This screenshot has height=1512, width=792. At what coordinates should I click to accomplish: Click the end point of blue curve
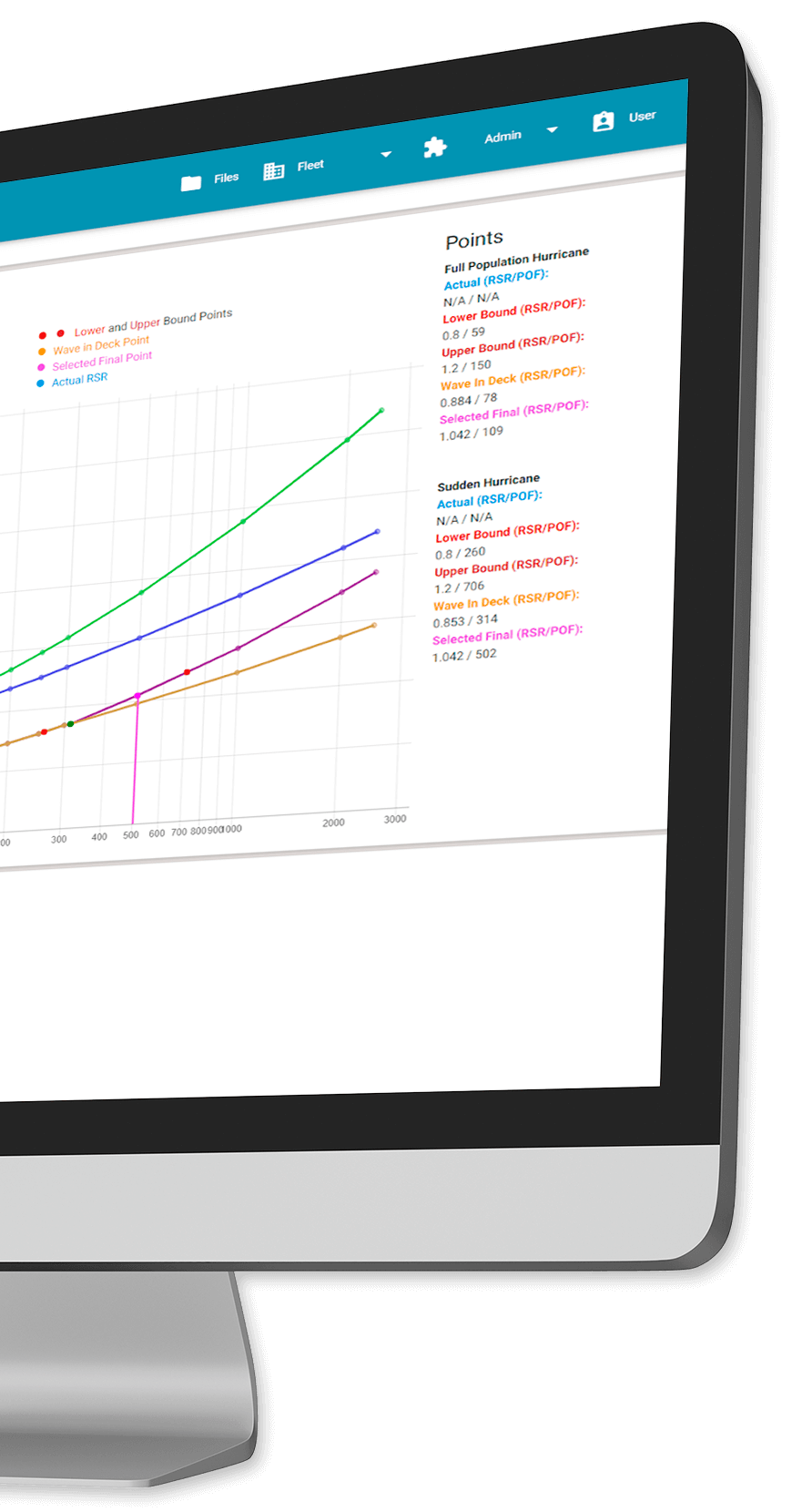(x=378, y=532)
